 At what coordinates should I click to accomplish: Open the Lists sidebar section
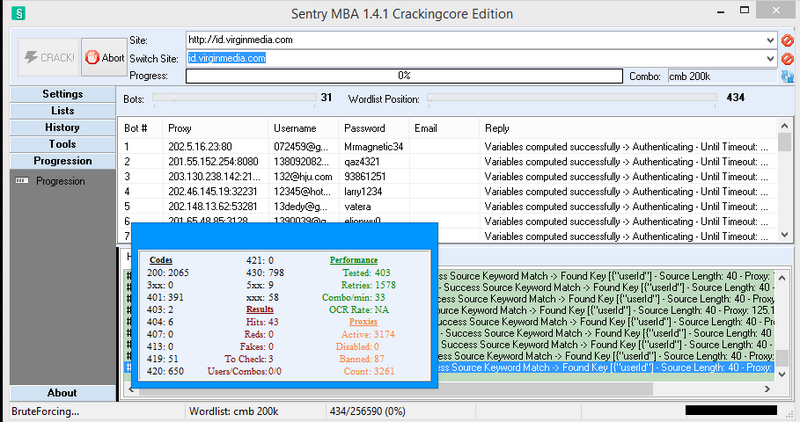pyautogui.click(x=63, y=111)
